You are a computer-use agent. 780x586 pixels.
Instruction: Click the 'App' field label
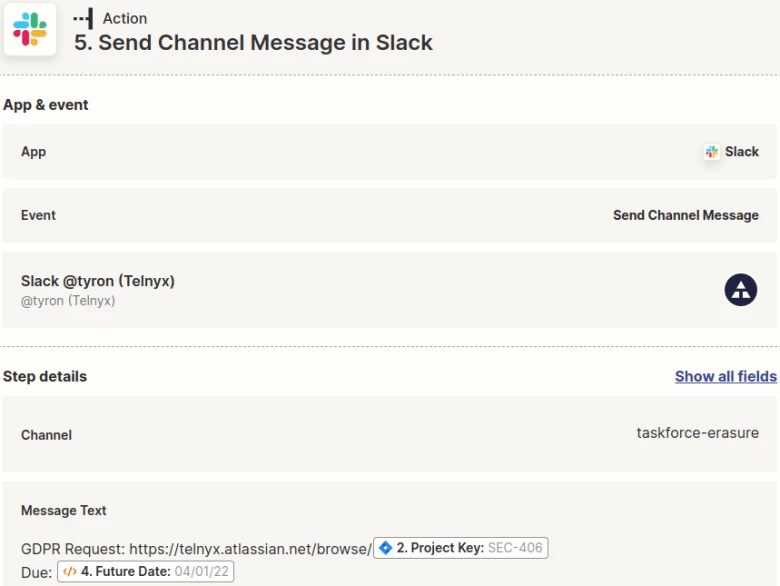(33, 152)
